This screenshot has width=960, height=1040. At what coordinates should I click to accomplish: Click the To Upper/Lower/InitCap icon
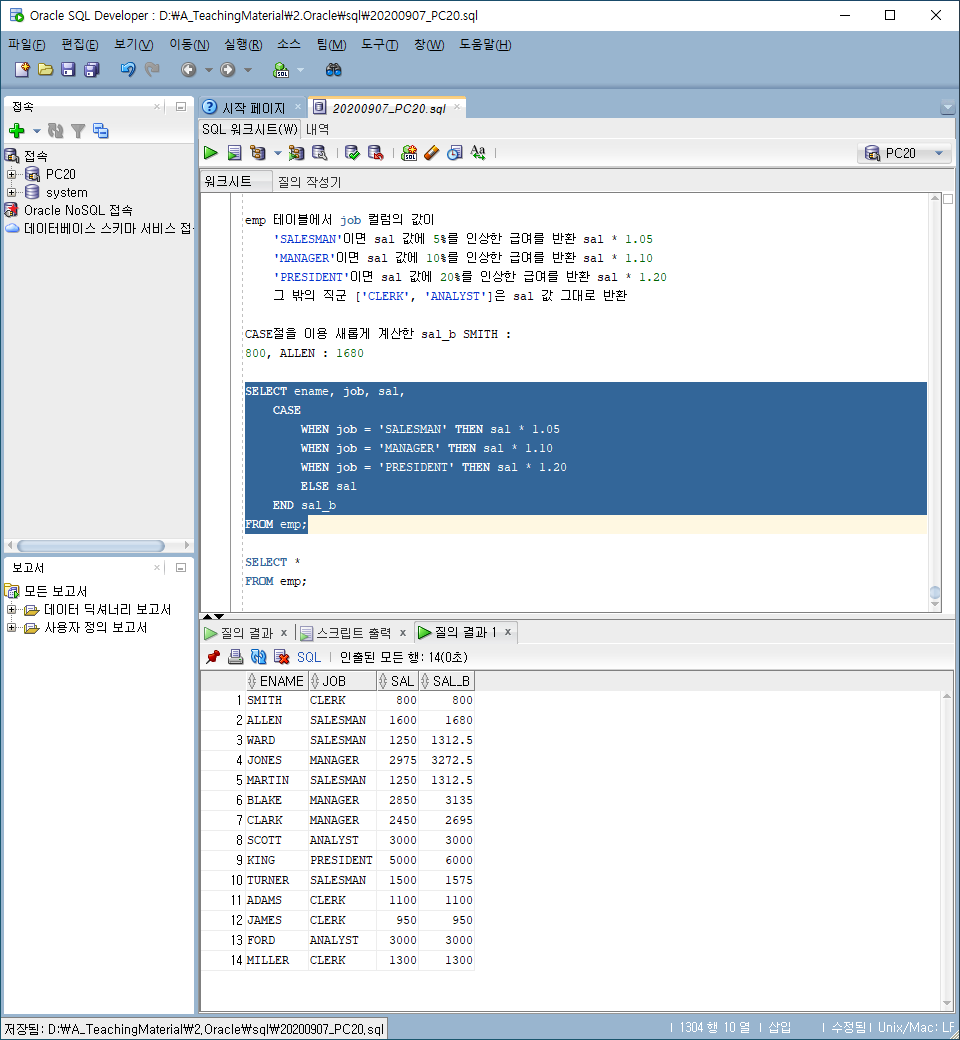tap(478, 153)
